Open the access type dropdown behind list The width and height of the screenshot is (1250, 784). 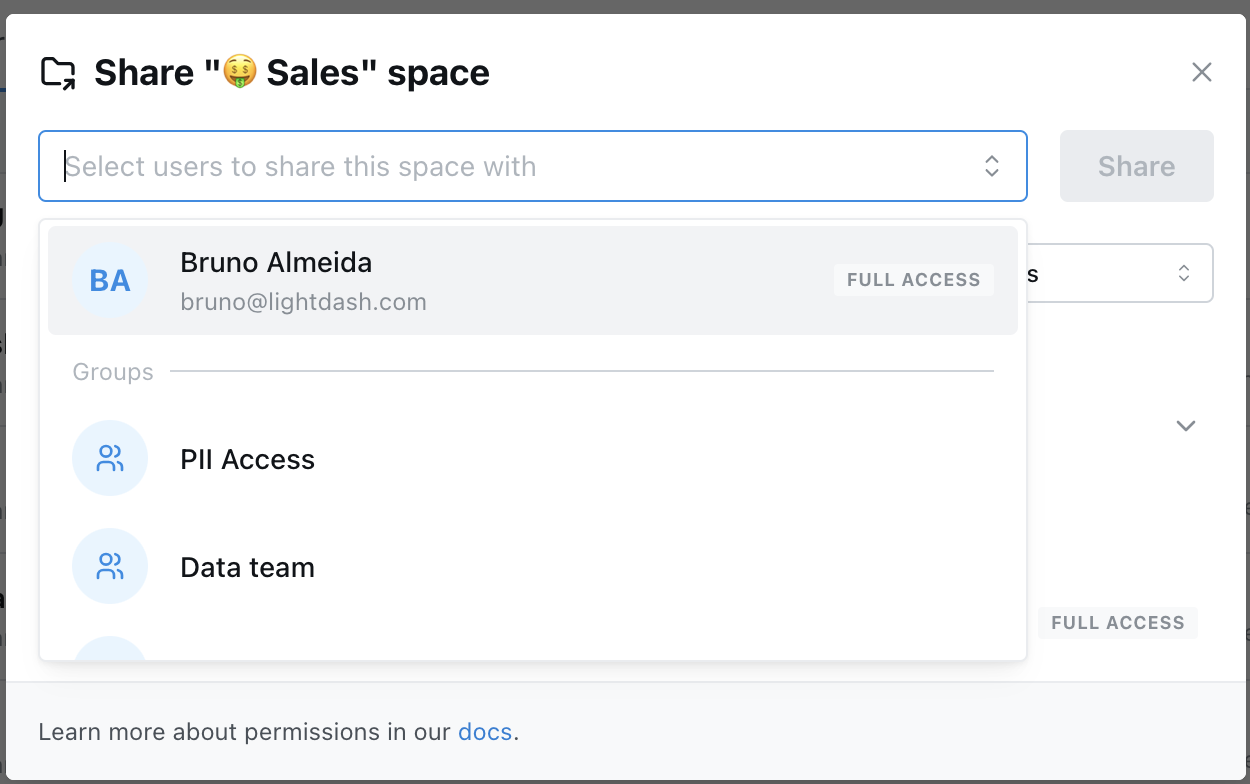click(1120, 273)
